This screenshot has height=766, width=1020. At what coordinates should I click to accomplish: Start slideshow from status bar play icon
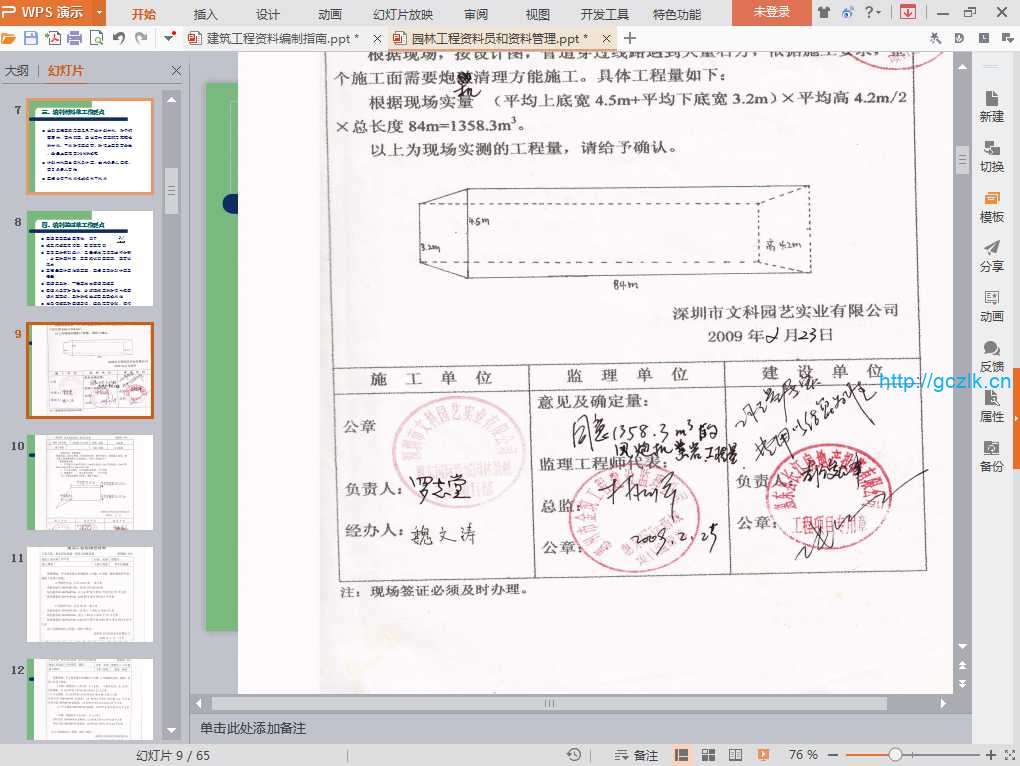(x=763, y=755)
